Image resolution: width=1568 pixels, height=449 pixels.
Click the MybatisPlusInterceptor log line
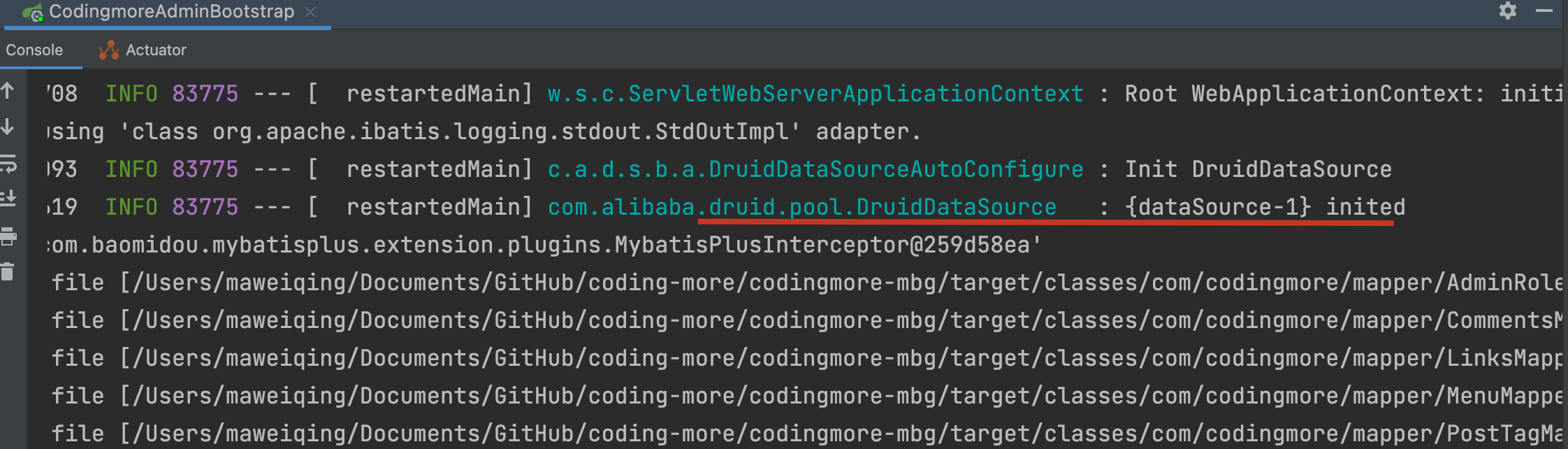point(545,245)
